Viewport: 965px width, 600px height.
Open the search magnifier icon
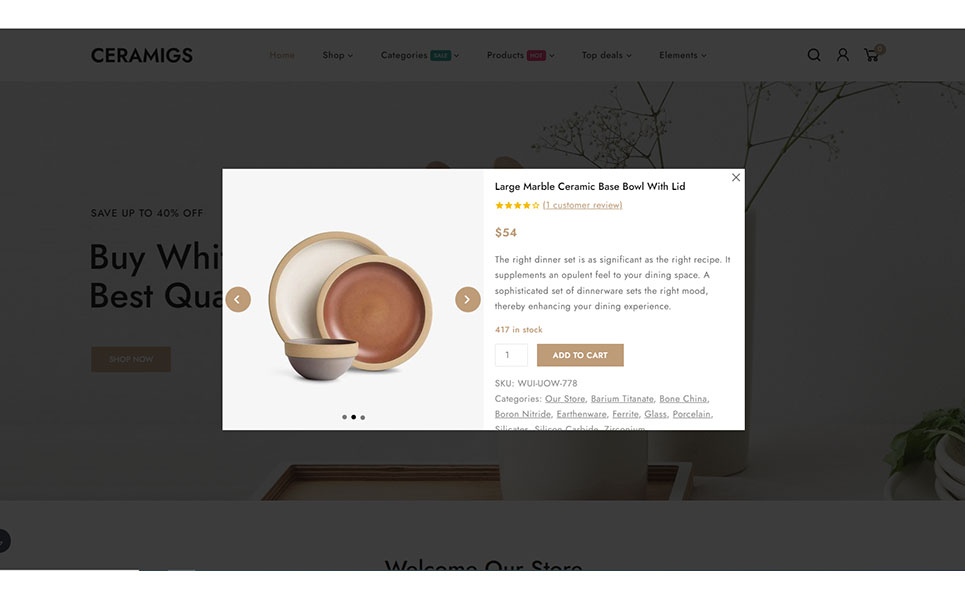[x=814, y=55]
